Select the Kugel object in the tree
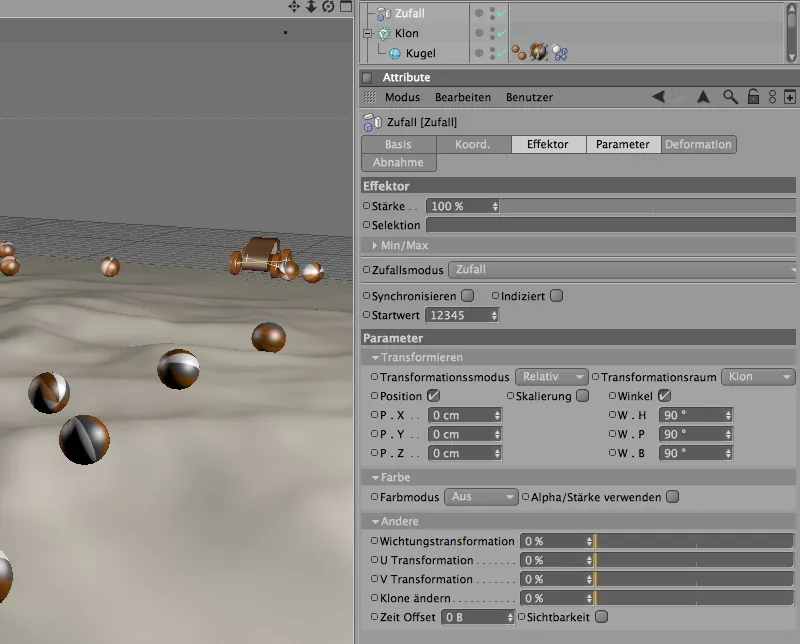 tap(420, 52)
